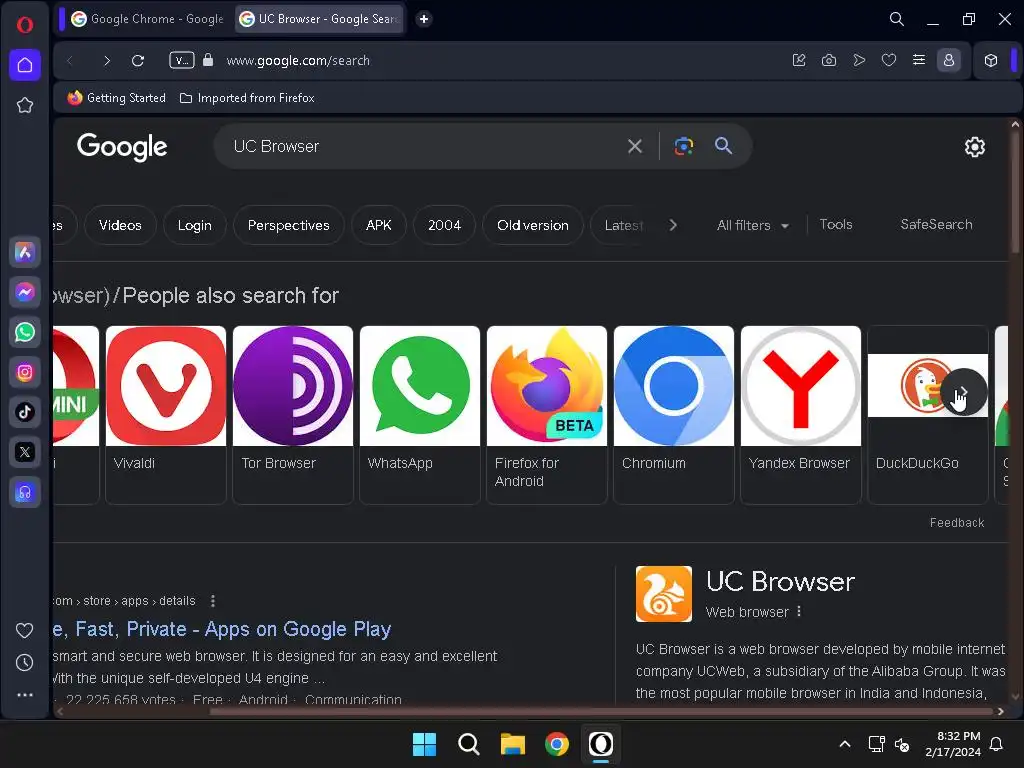Filter results by Videos
Viewport: 1024px width, 768px height.
click(120, 225)
